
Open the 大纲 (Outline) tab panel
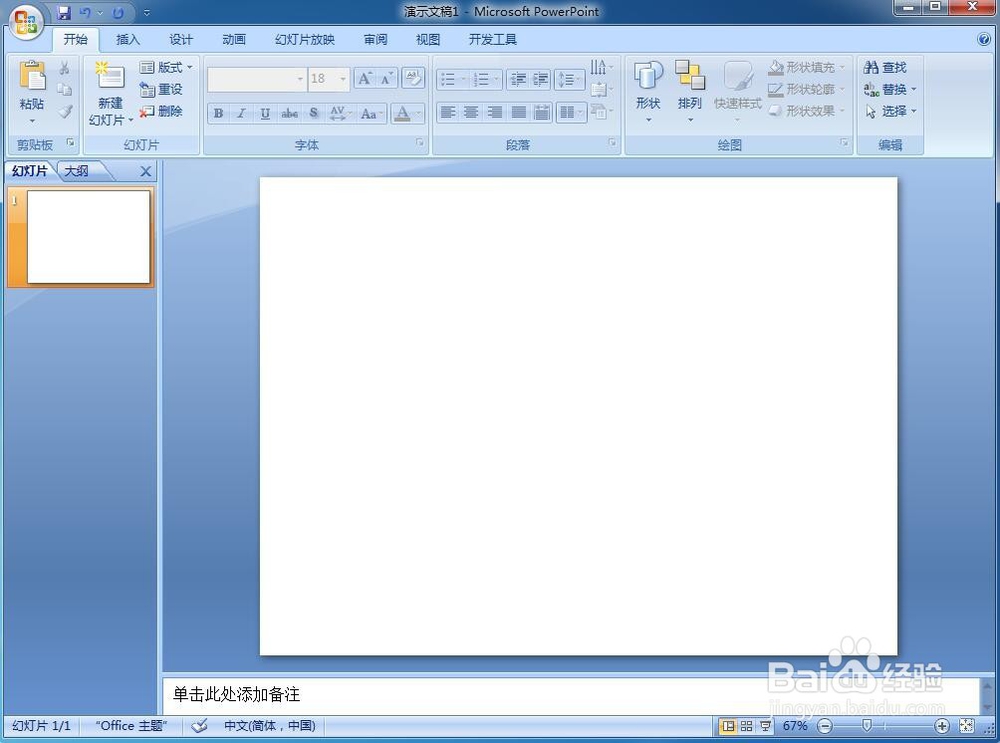(x=76, y=171)
